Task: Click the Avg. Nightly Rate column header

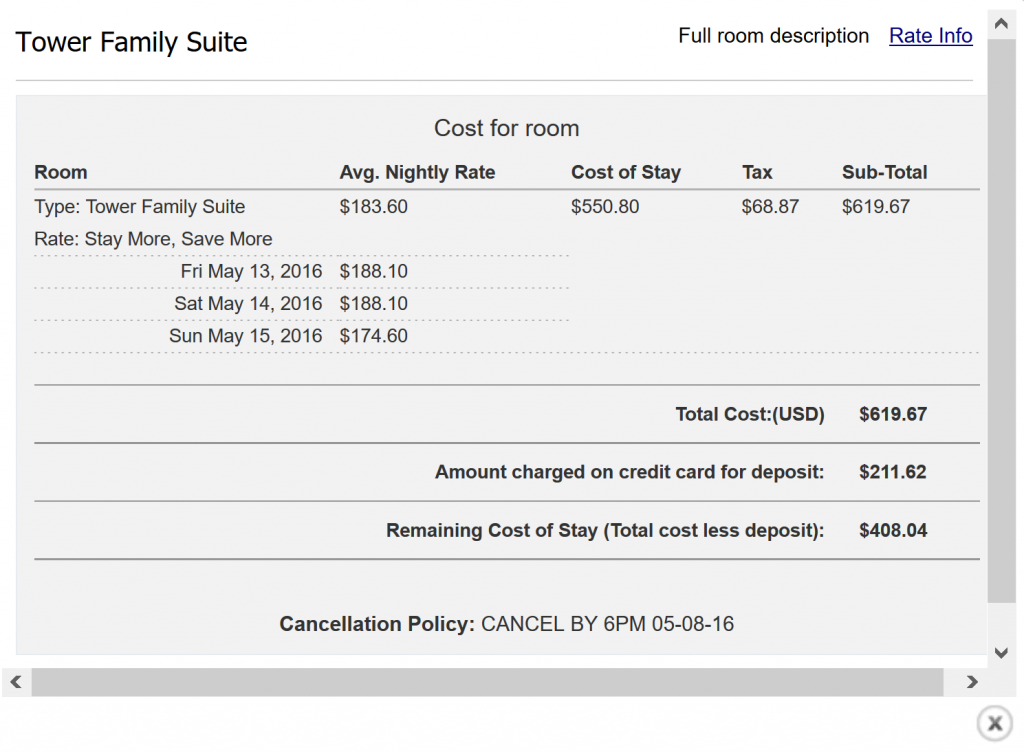Action: coord(417,172)
